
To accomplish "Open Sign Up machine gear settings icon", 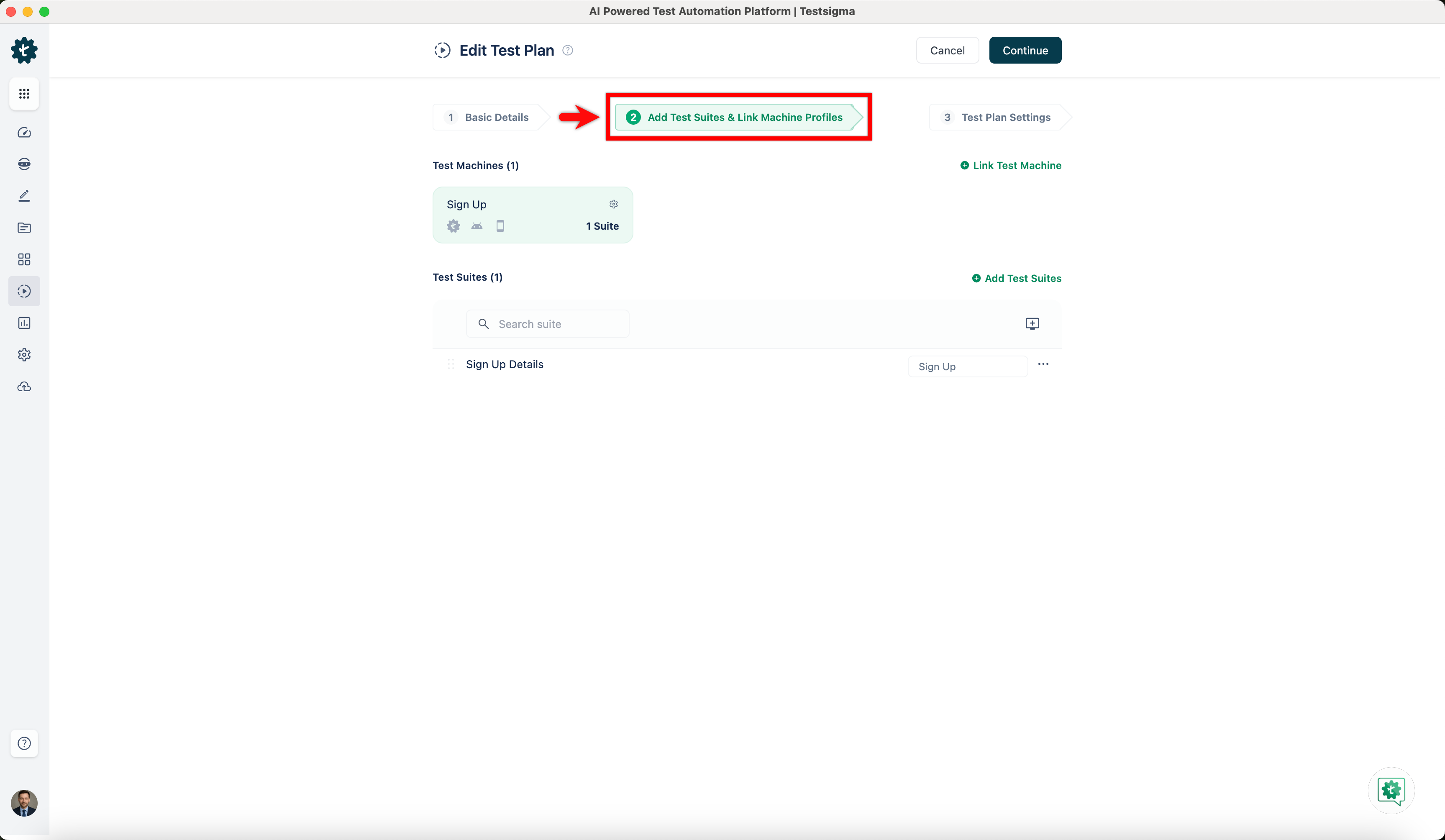I will pos(613,204).
